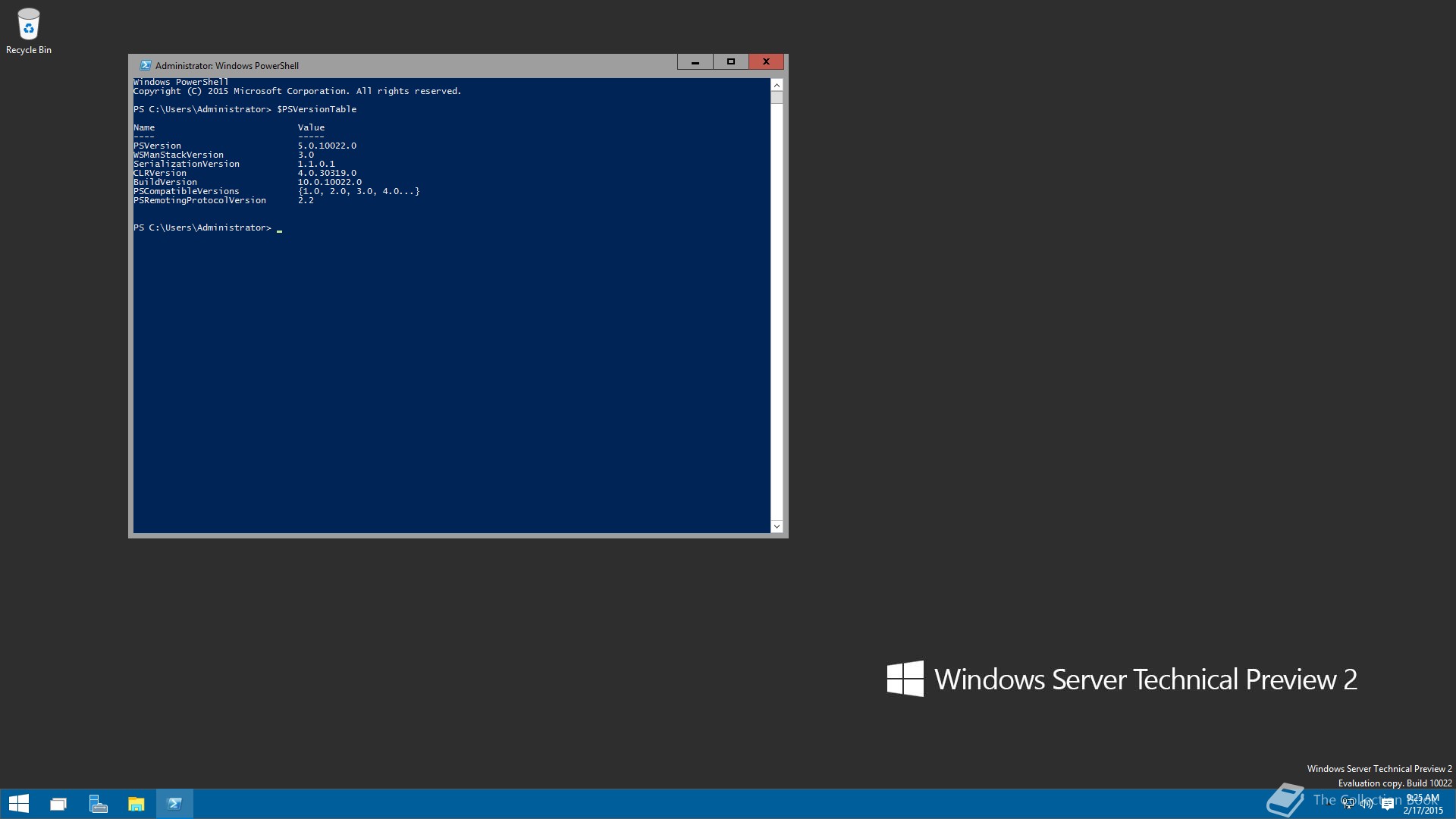Viewport: 1456px width, 819px height.
Task: Launch Server Manager from the taskbar
Action: point(98,804)
